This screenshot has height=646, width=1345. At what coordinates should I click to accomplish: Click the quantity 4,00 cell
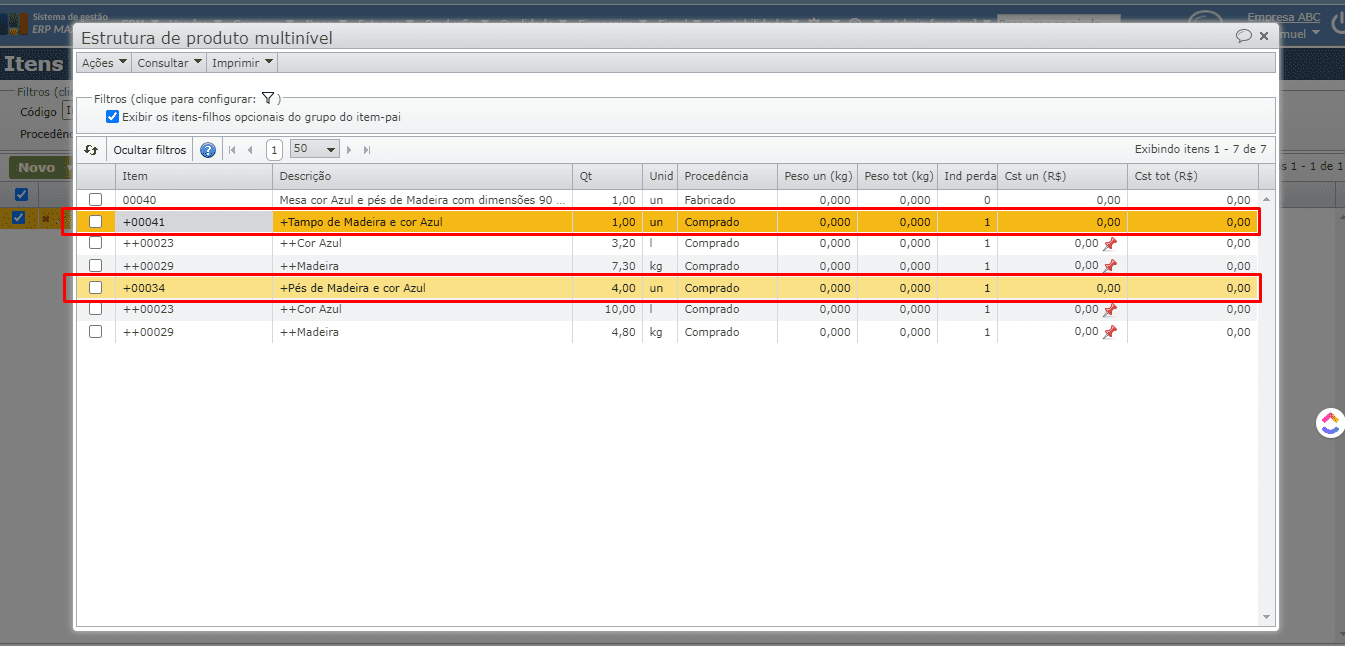click(607, 288)
